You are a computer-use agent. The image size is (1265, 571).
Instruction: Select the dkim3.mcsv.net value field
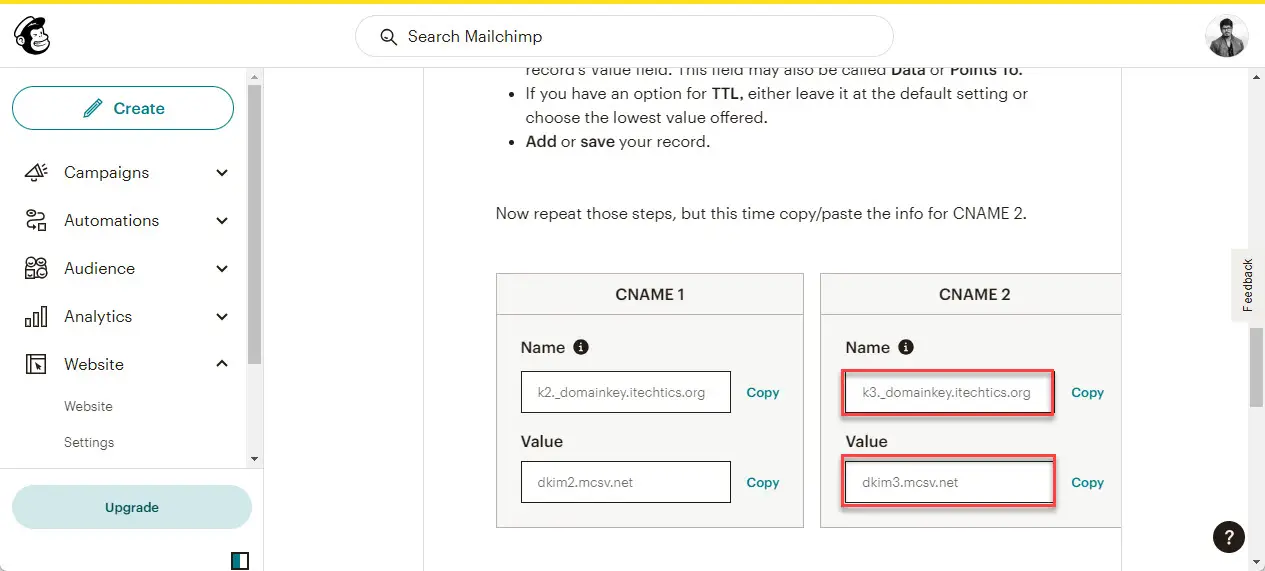pos(948,482)
